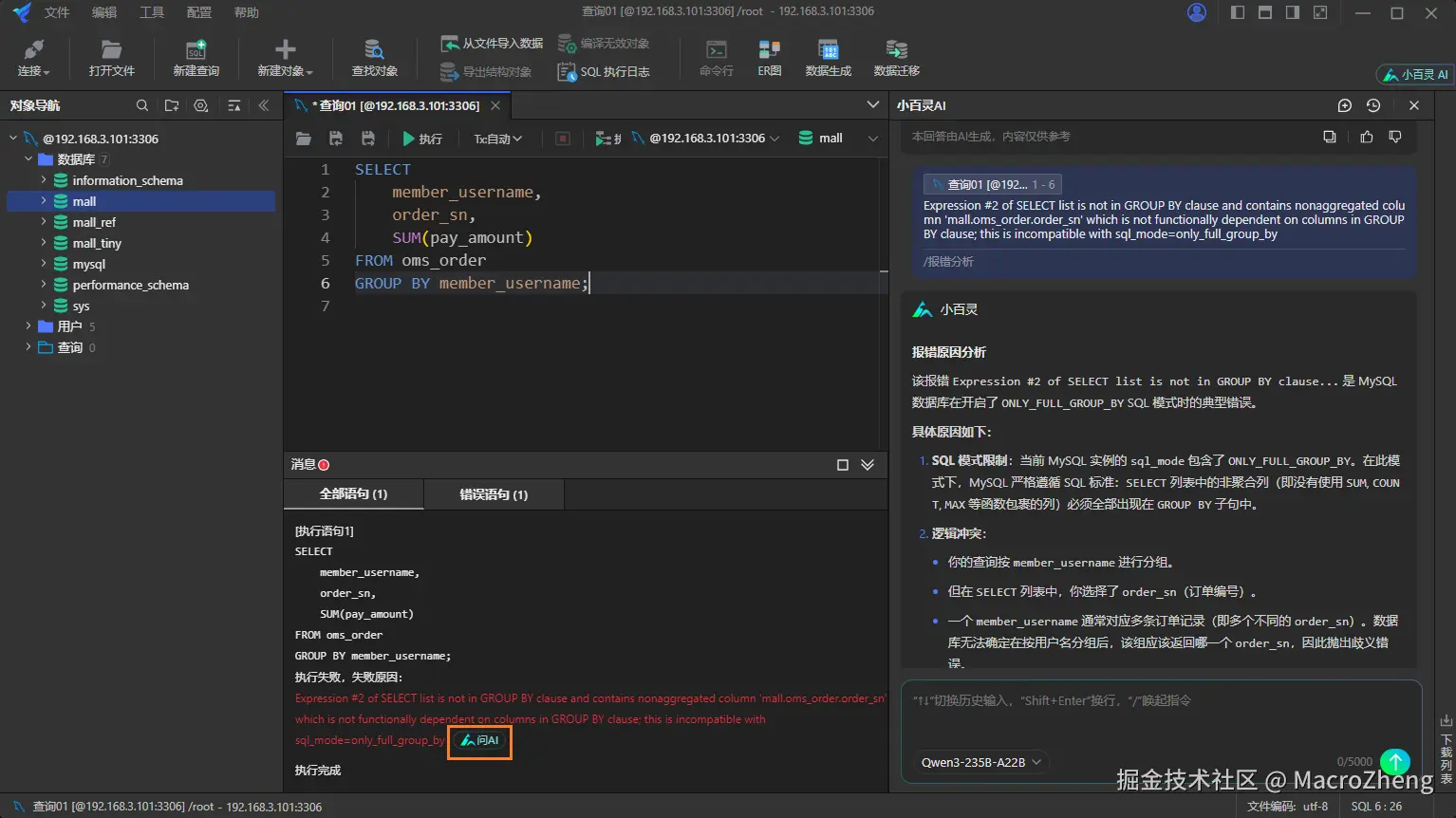1456x818 pixels.
Task: Click 打开文件 open file icon
Action: [x=111, y=58]
